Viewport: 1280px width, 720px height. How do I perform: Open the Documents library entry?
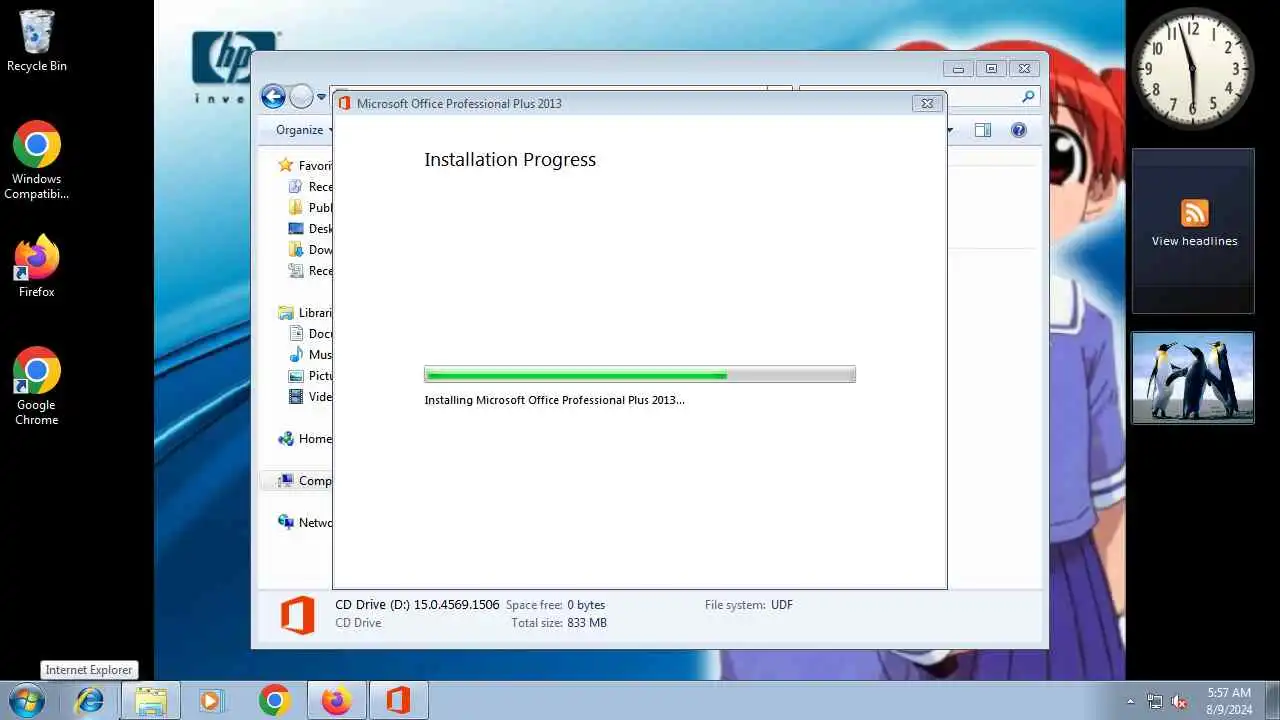(x=310, y=334)
